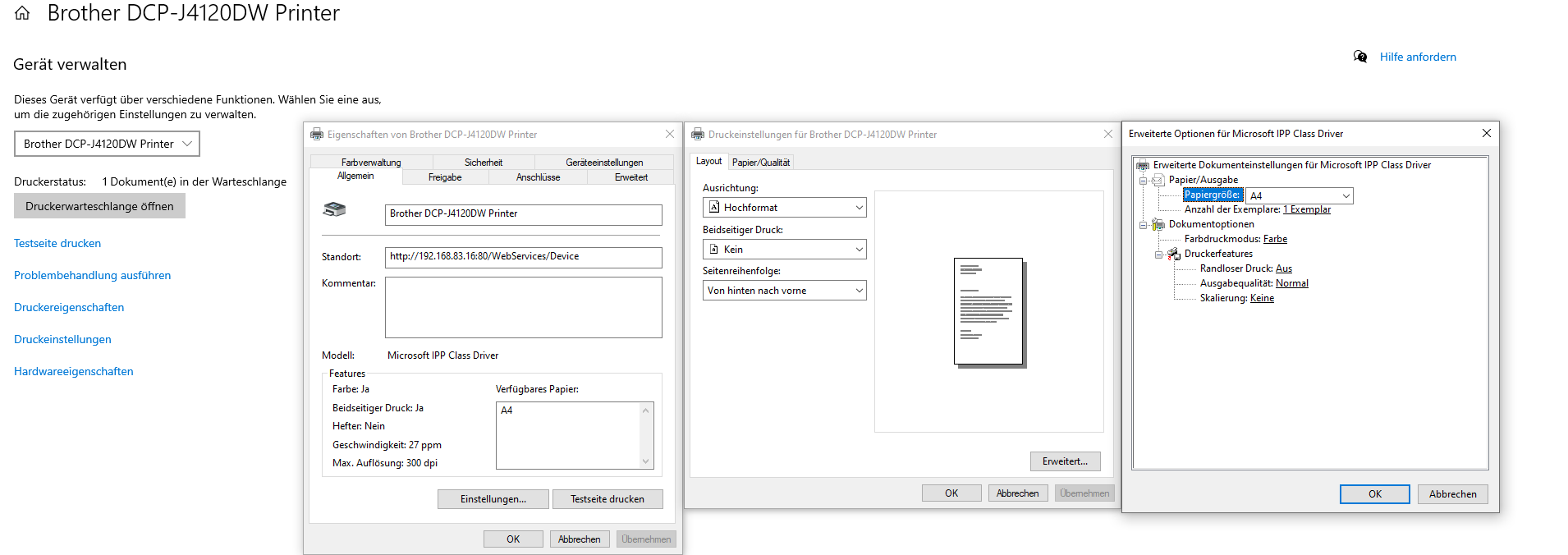
Task: Click the Standort input field
Action: pyautogui.click(x=523, y=257)
